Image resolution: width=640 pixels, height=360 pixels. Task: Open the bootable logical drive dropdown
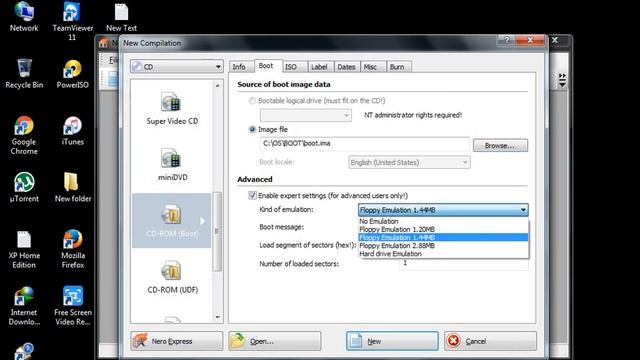tap(305, 115)
